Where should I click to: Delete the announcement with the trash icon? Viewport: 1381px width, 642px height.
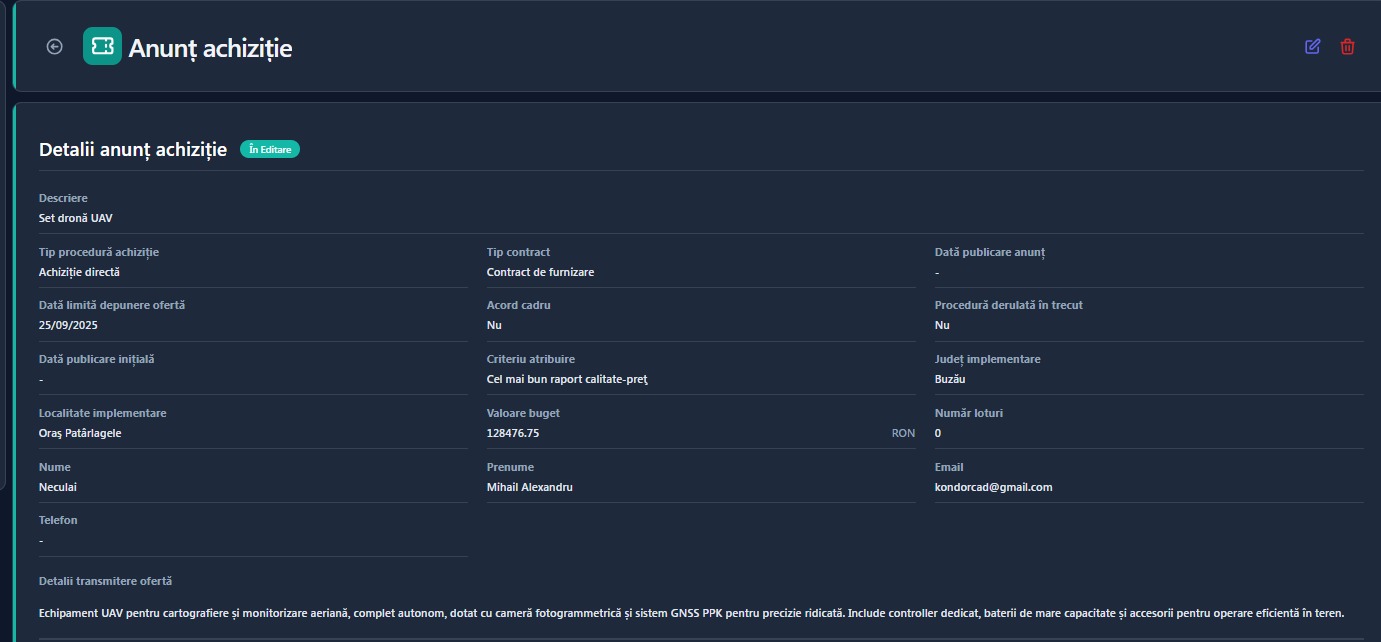pos(1347,47)
